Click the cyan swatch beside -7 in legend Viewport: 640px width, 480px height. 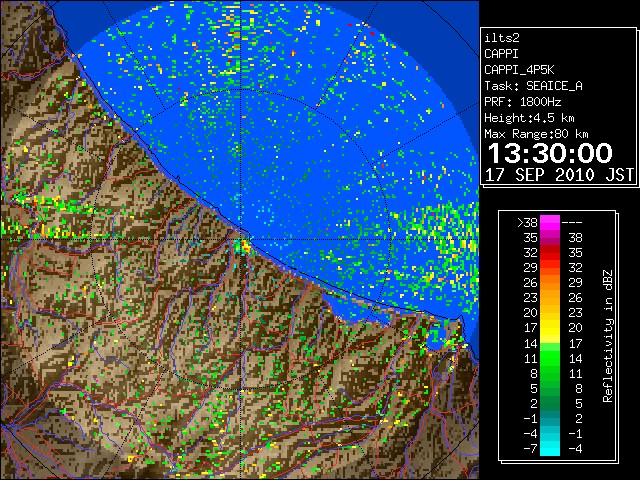550,449
